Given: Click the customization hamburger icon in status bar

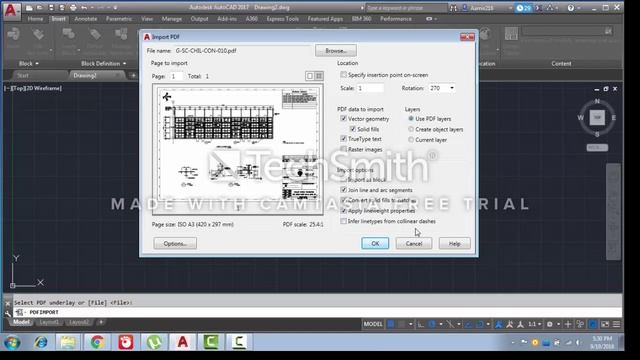Looking at the screenshot, I should pos(616,324).
